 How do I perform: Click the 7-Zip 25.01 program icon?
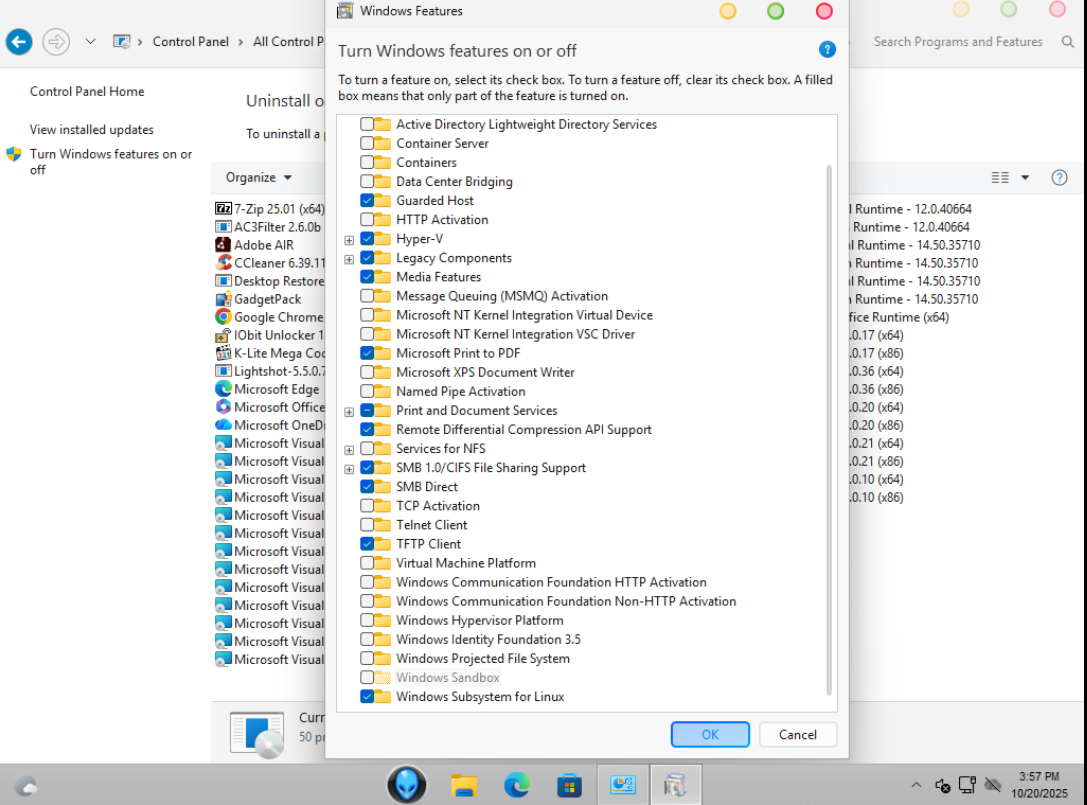point(223,209)
